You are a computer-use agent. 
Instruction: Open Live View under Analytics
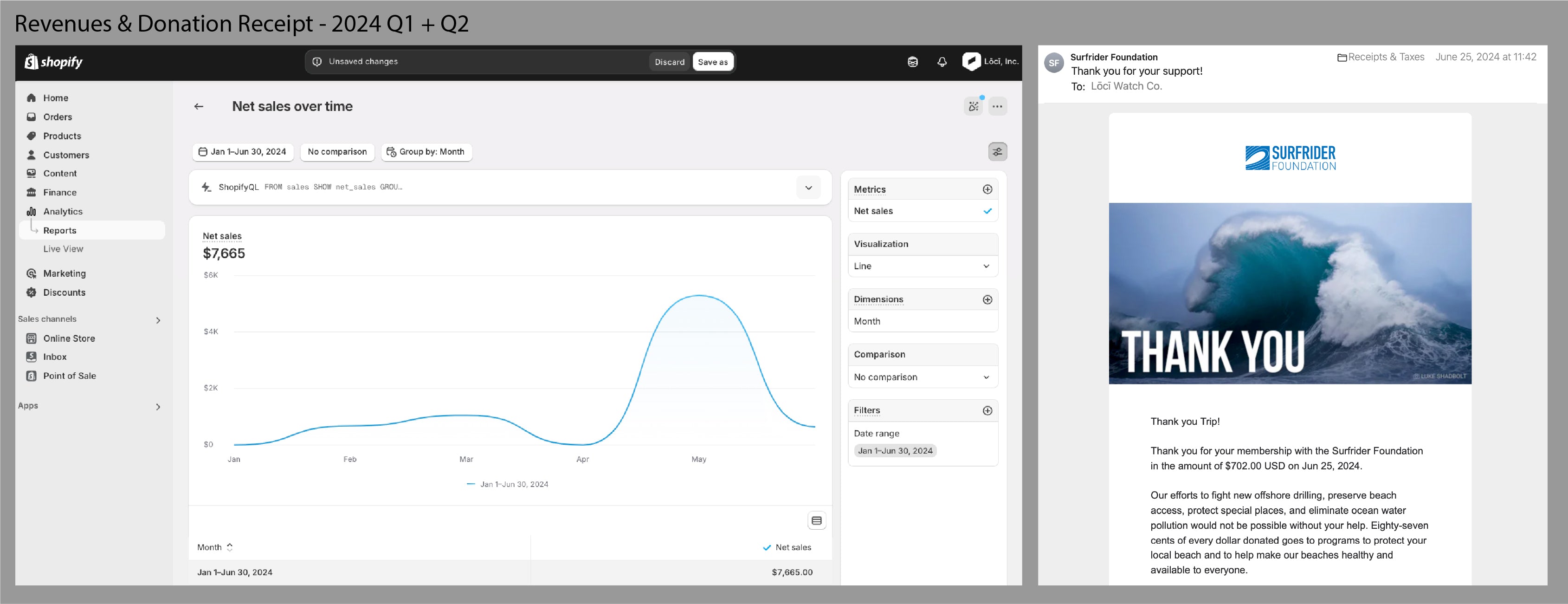(63, 248)
